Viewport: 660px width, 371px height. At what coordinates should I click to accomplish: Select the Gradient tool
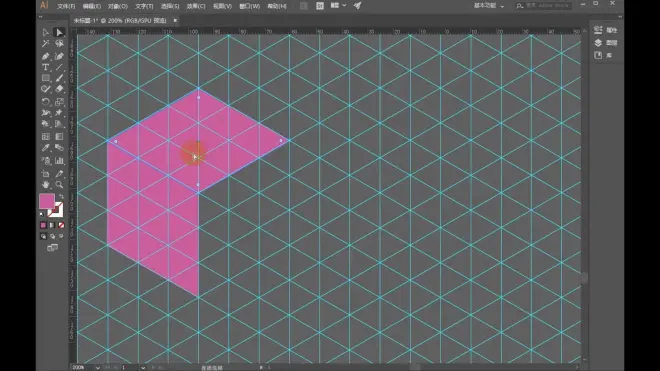pyautogui.click(x=59, y=136)
